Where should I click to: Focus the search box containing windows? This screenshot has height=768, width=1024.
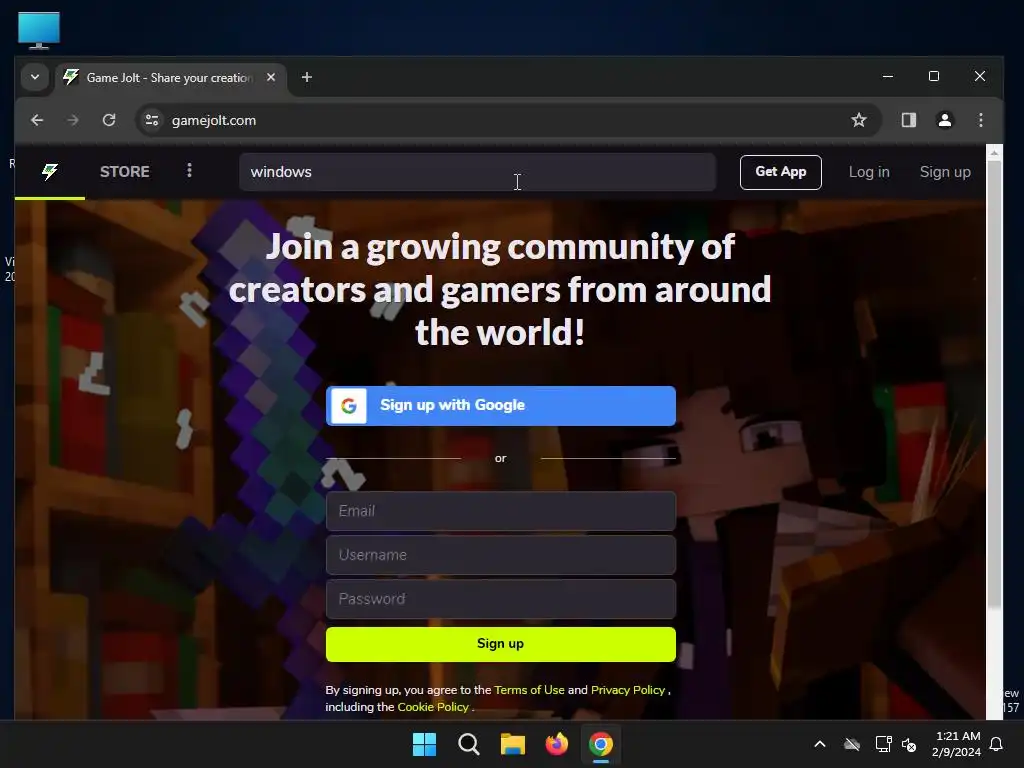[477, 172]
